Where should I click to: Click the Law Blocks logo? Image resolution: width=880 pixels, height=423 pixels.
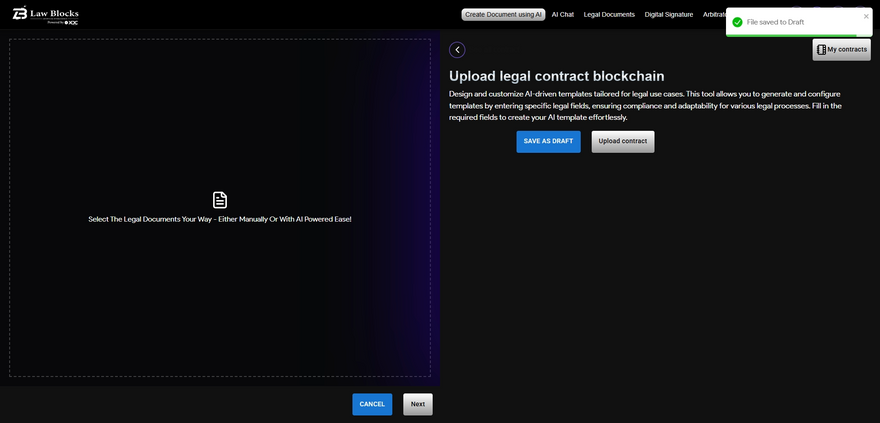tap(46, 14)
